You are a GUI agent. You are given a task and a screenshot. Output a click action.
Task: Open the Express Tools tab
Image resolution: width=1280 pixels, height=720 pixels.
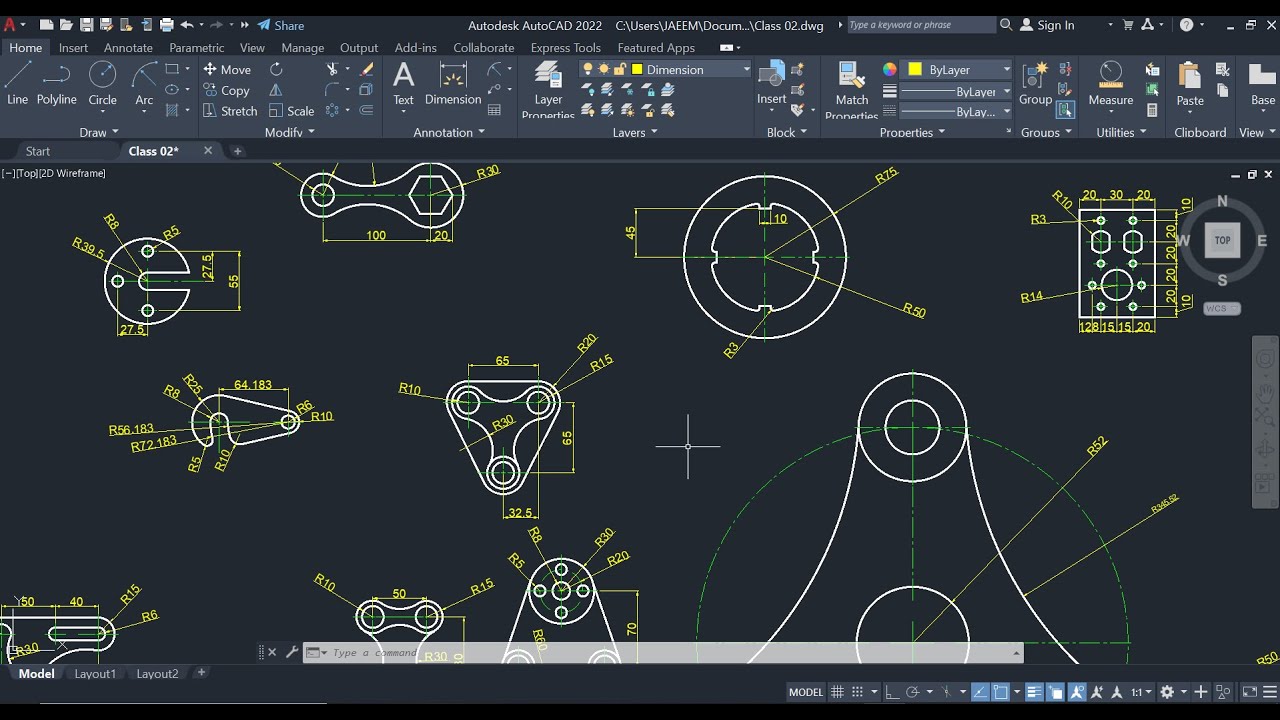(566, 47)
